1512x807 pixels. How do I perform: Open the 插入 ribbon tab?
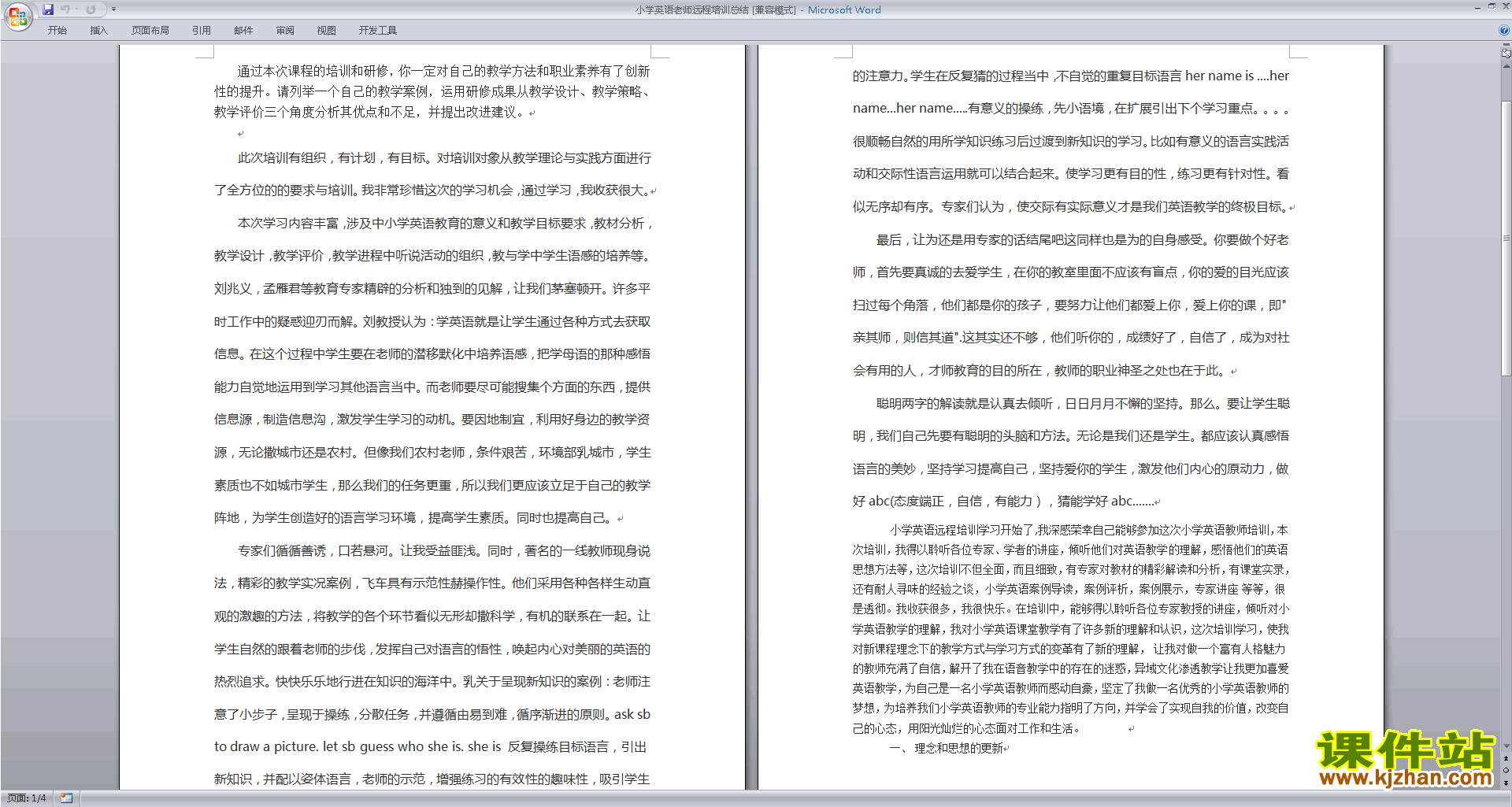click(98, 31)
